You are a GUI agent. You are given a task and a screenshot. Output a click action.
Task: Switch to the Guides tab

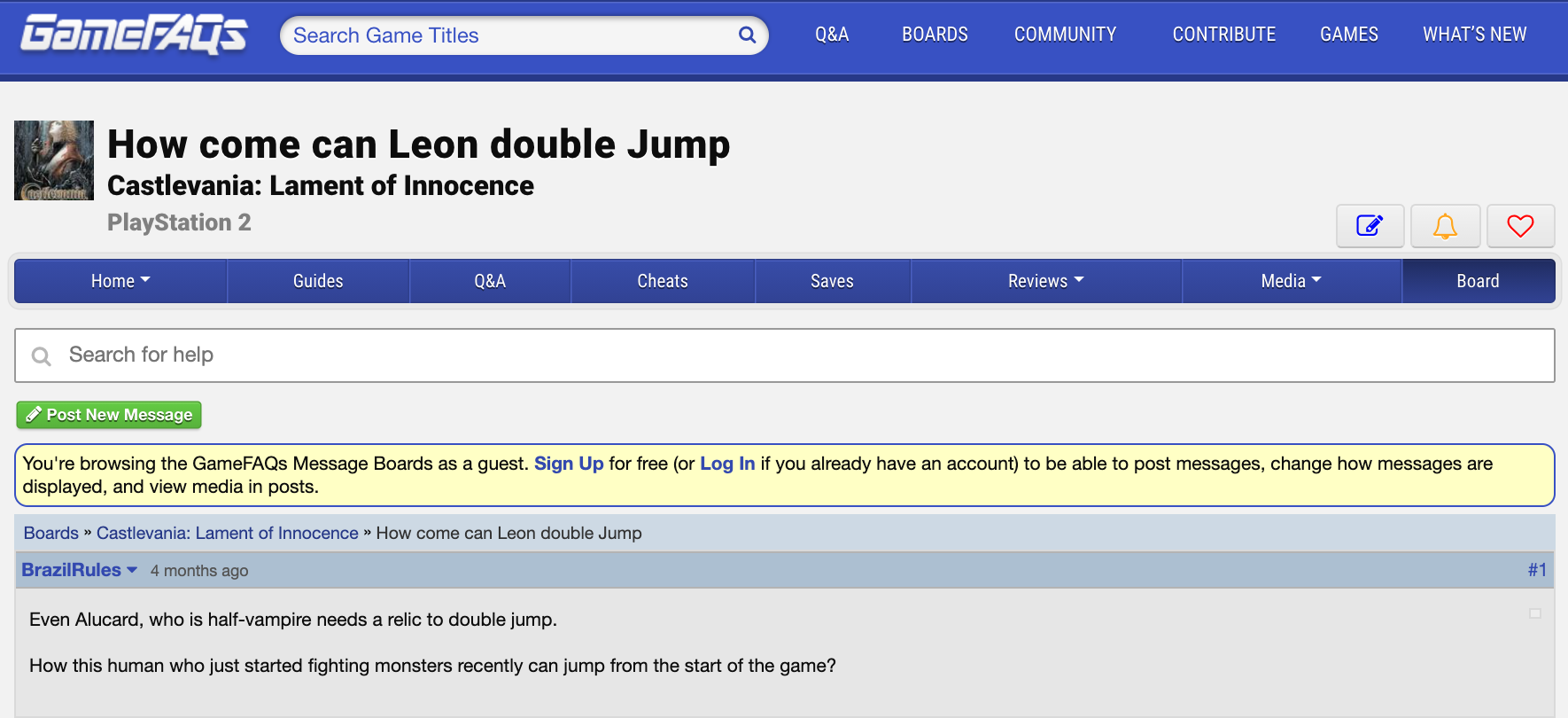[318, 281]
